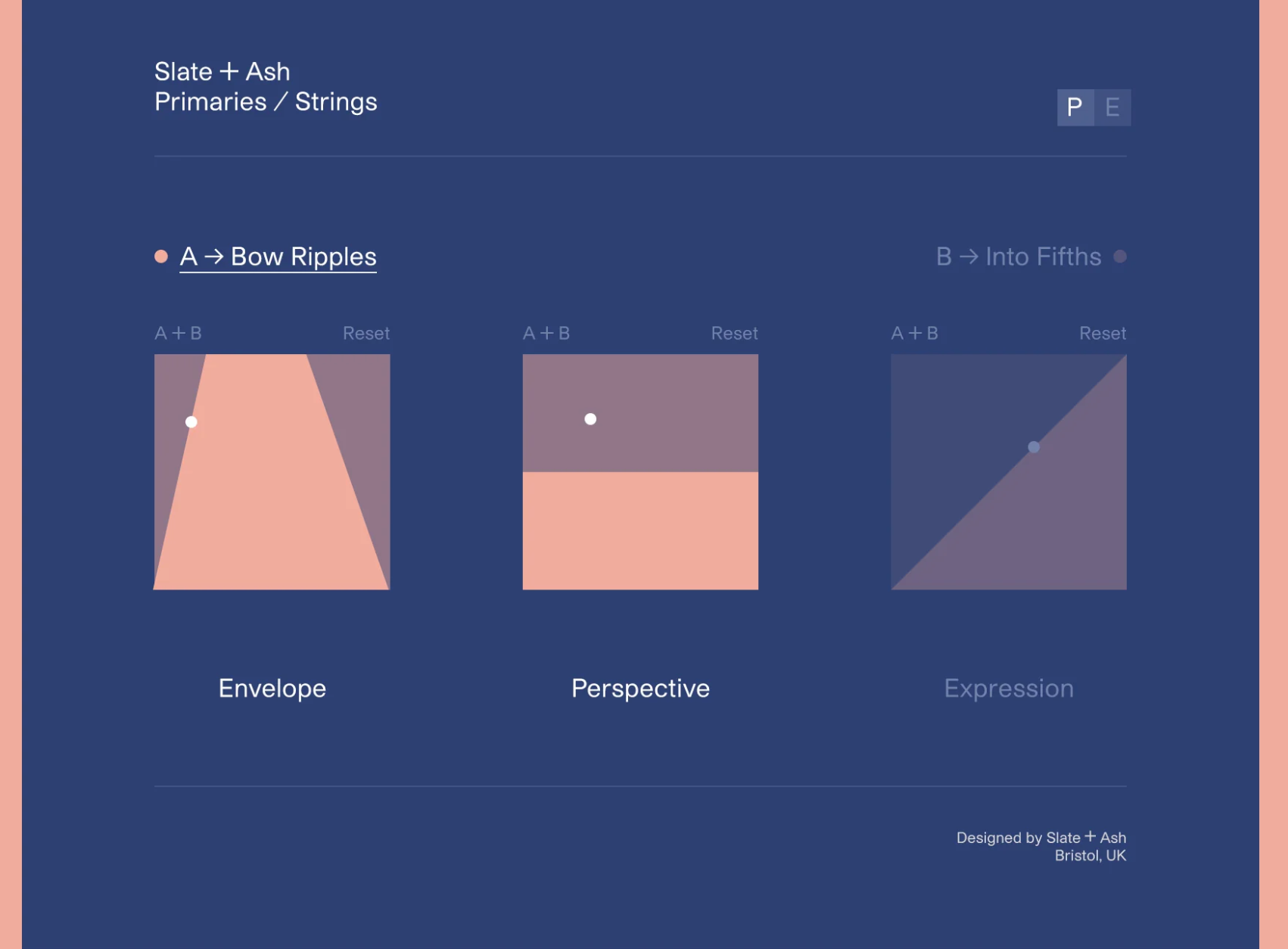Click the Slate + Ash Primaries title
The image size is (1288, 949).
[x=266, y=87]
